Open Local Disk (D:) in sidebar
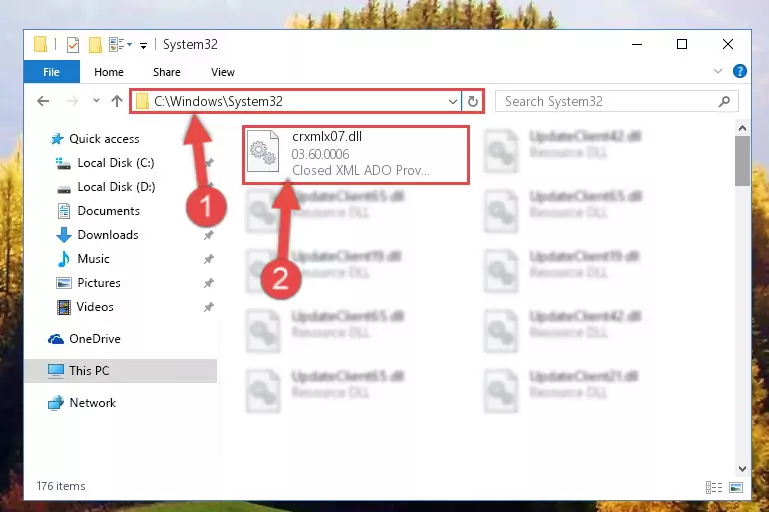769x512 pixels. (x=116, y=187)
